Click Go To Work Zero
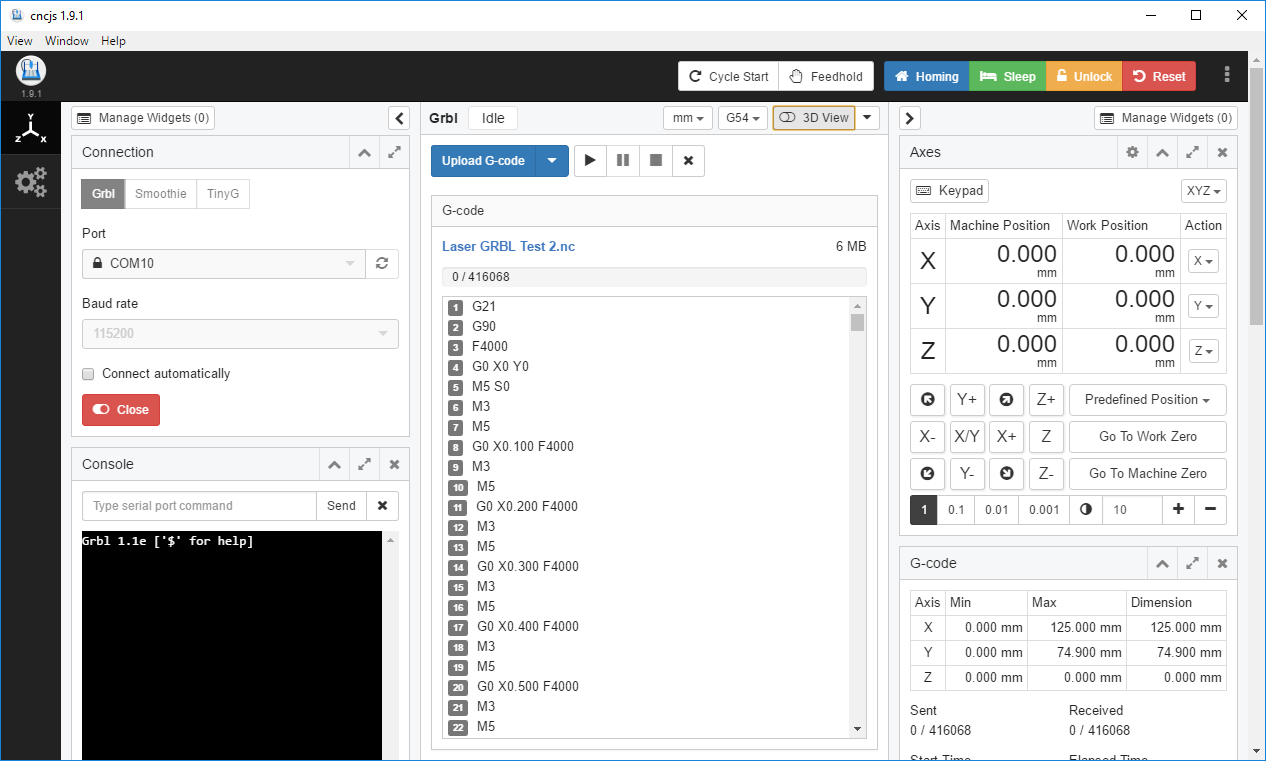 (x=1147, y=437)
